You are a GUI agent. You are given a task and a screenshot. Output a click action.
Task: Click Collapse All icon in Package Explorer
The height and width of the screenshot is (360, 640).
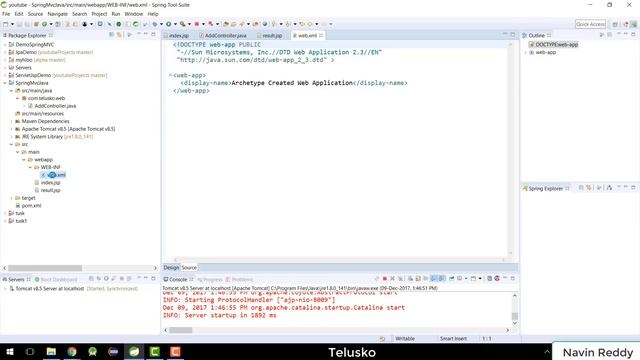pyautogui.click(x=111, y=35)
